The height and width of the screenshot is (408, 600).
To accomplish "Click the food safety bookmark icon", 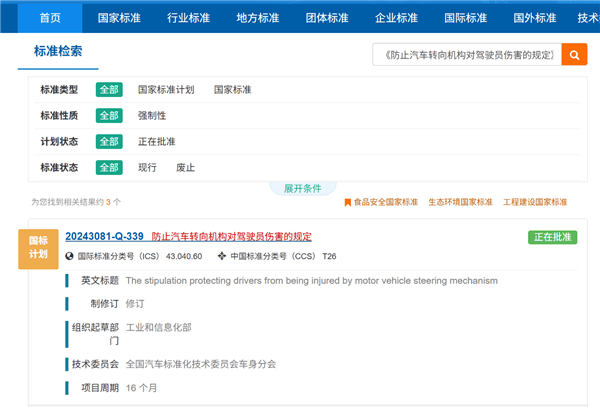I will (x=347, y=202).
